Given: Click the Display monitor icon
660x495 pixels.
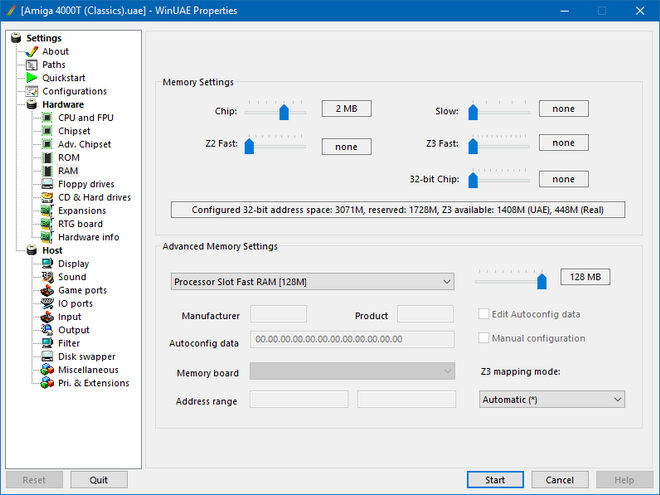Looking at the screenshot, I should [47, 264].
